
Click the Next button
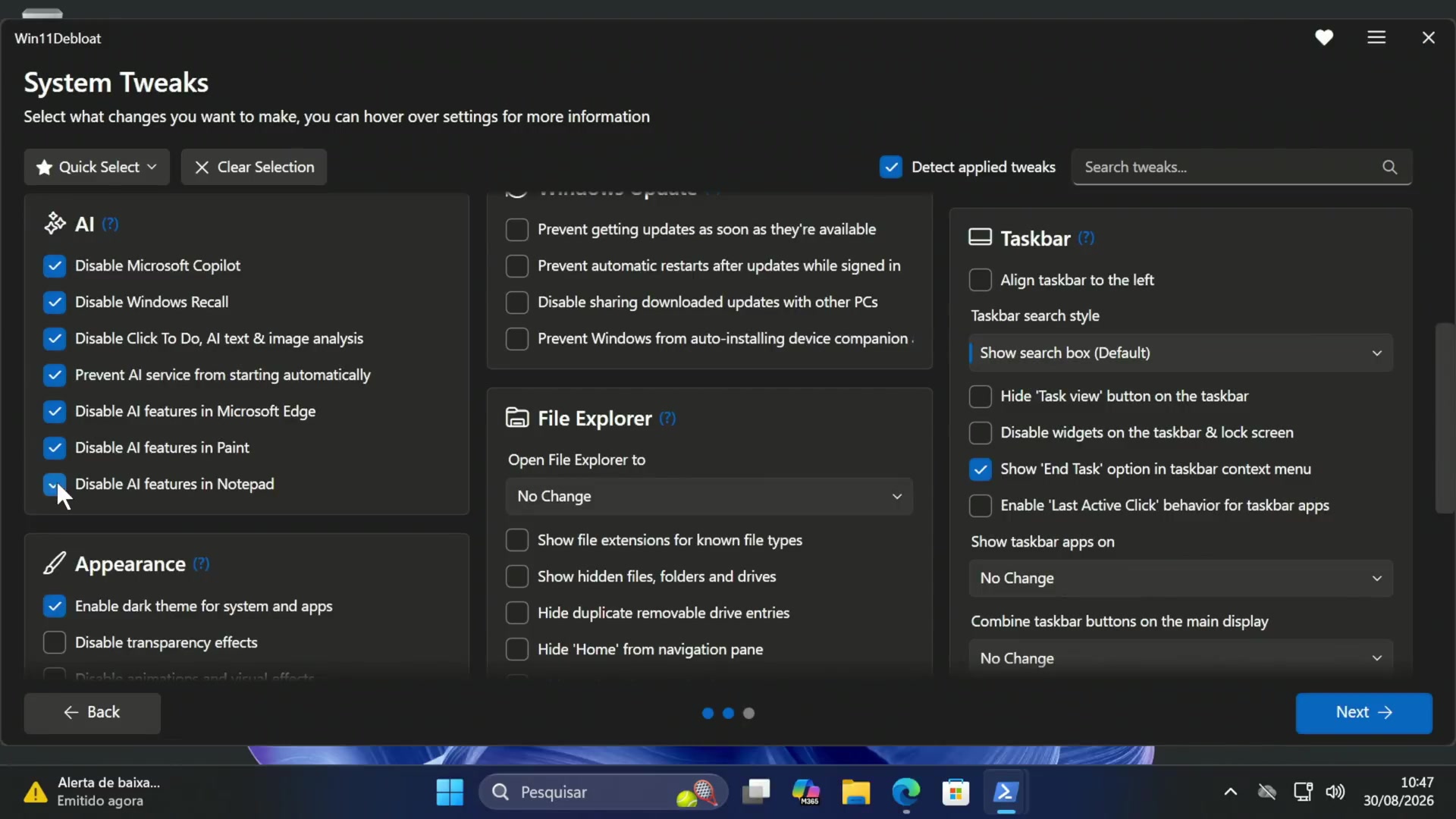[1363, 713]
